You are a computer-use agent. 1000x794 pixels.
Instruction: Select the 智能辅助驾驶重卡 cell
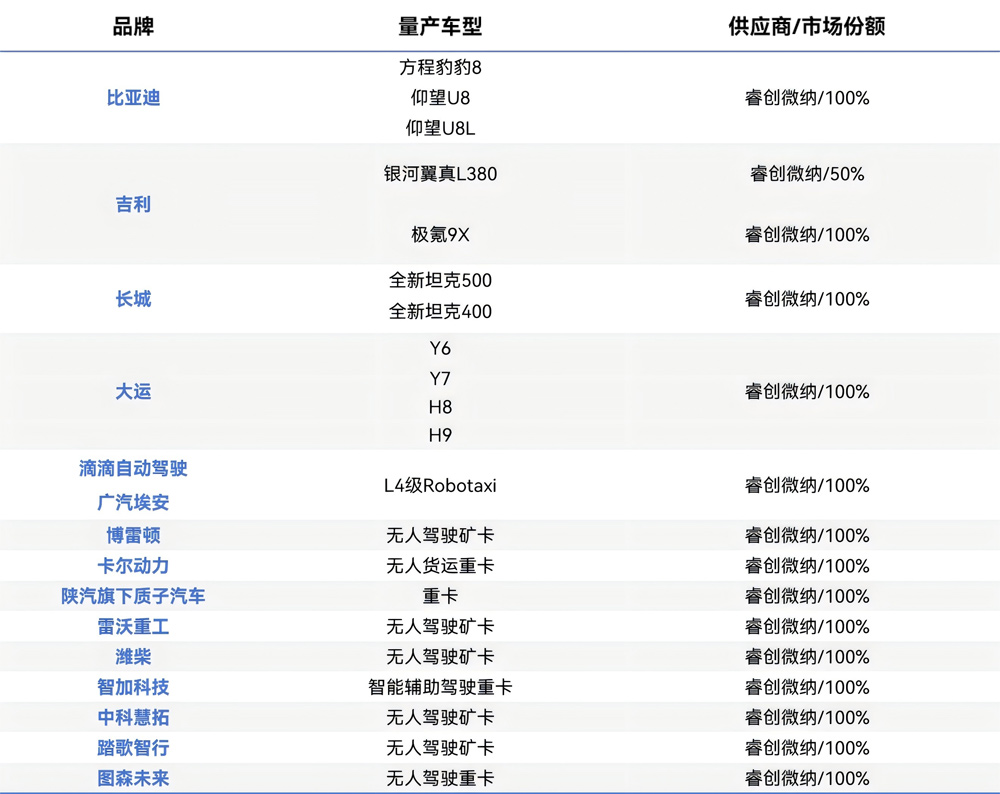(x=440, y=687)
